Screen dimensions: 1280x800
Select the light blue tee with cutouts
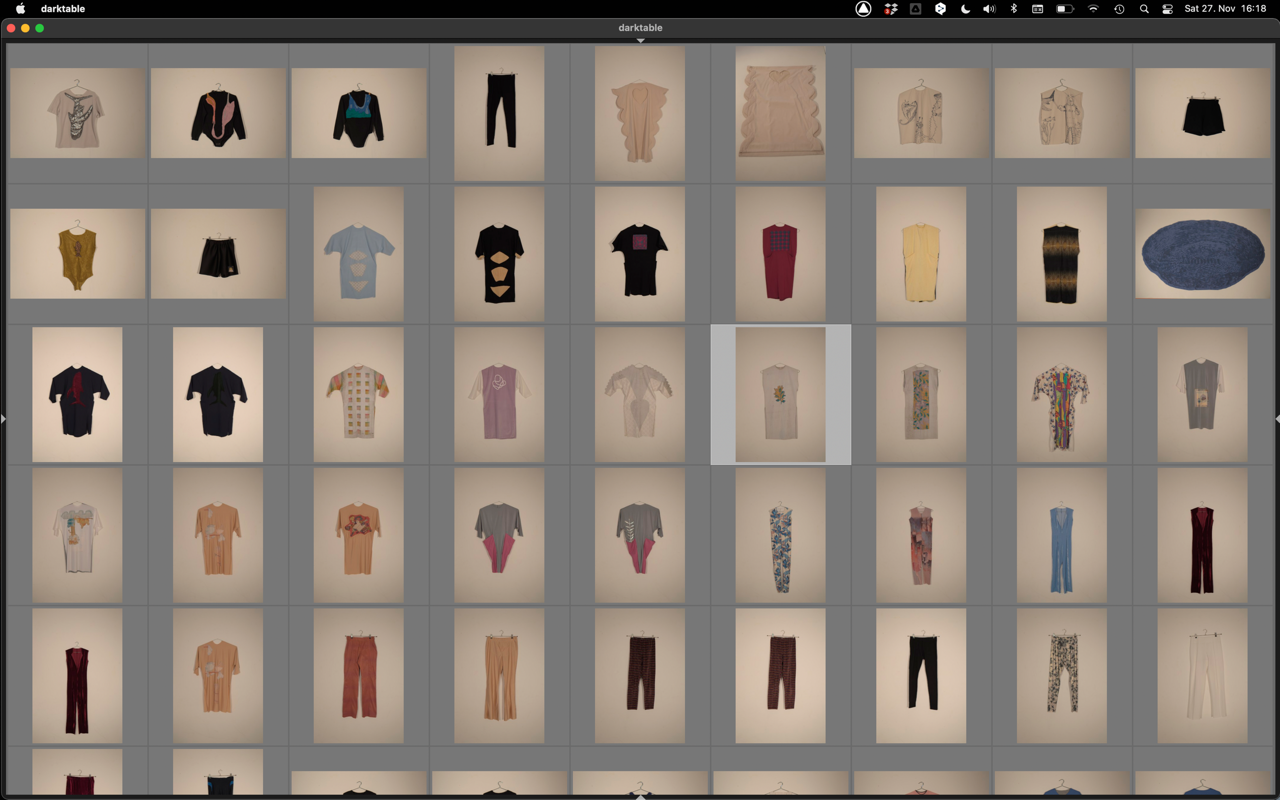[x=359, y=254]
